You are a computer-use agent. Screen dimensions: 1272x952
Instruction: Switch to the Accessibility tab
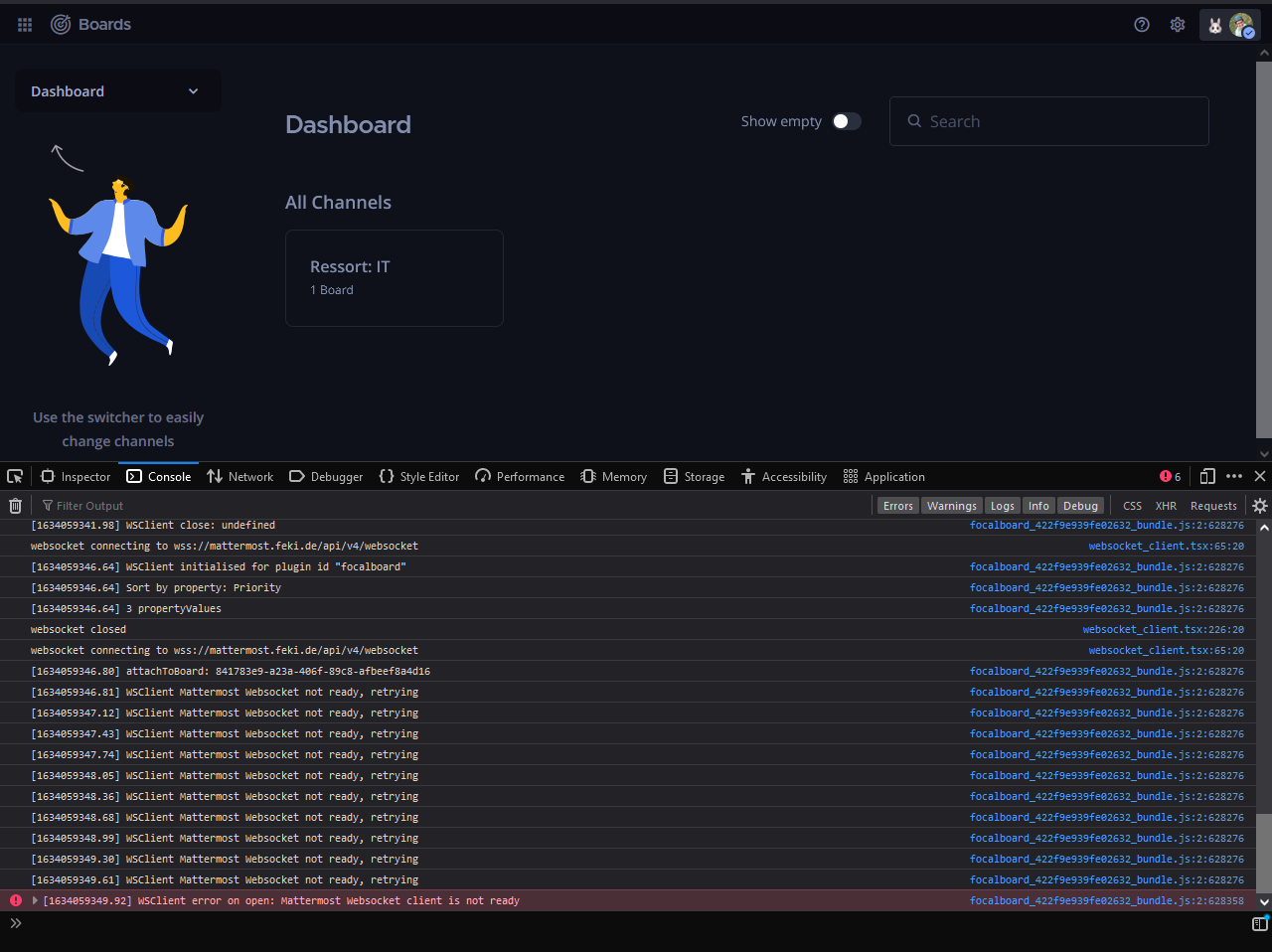(x=784, y=477)
